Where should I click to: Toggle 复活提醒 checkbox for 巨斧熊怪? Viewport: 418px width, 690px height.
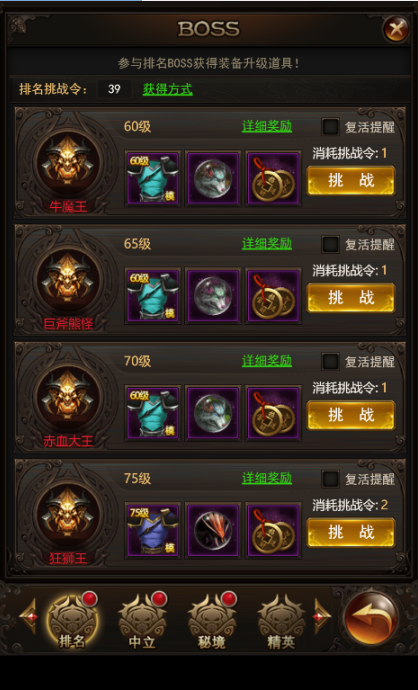point(330,244)
